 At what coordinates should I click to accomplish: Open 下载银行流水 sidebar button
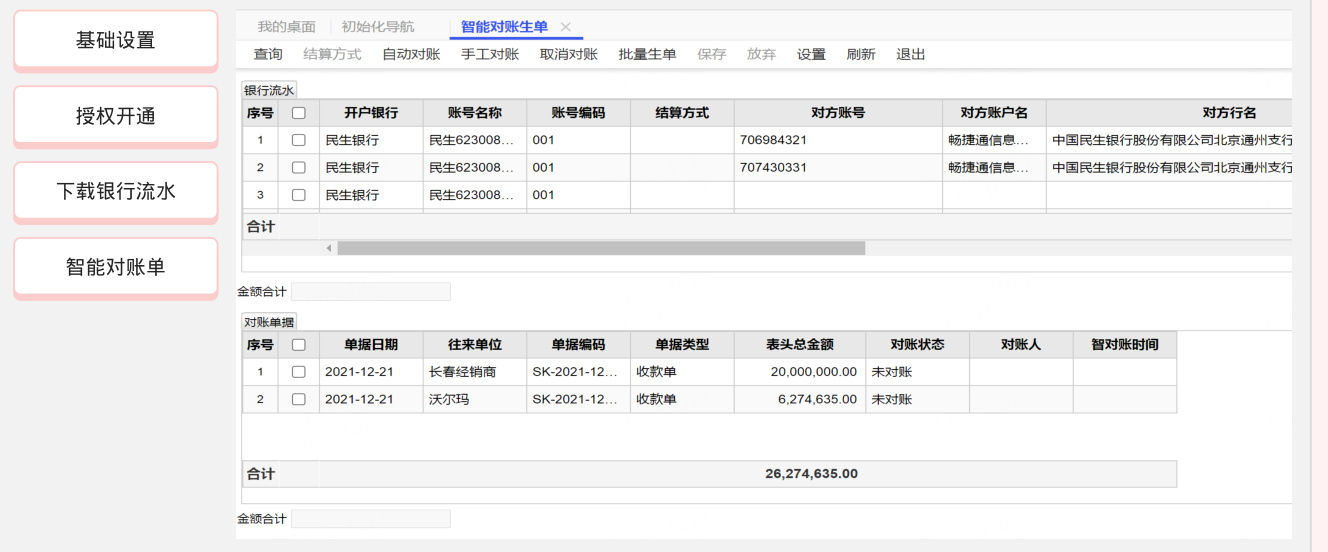pyautogui.click(x=116, y=191)
